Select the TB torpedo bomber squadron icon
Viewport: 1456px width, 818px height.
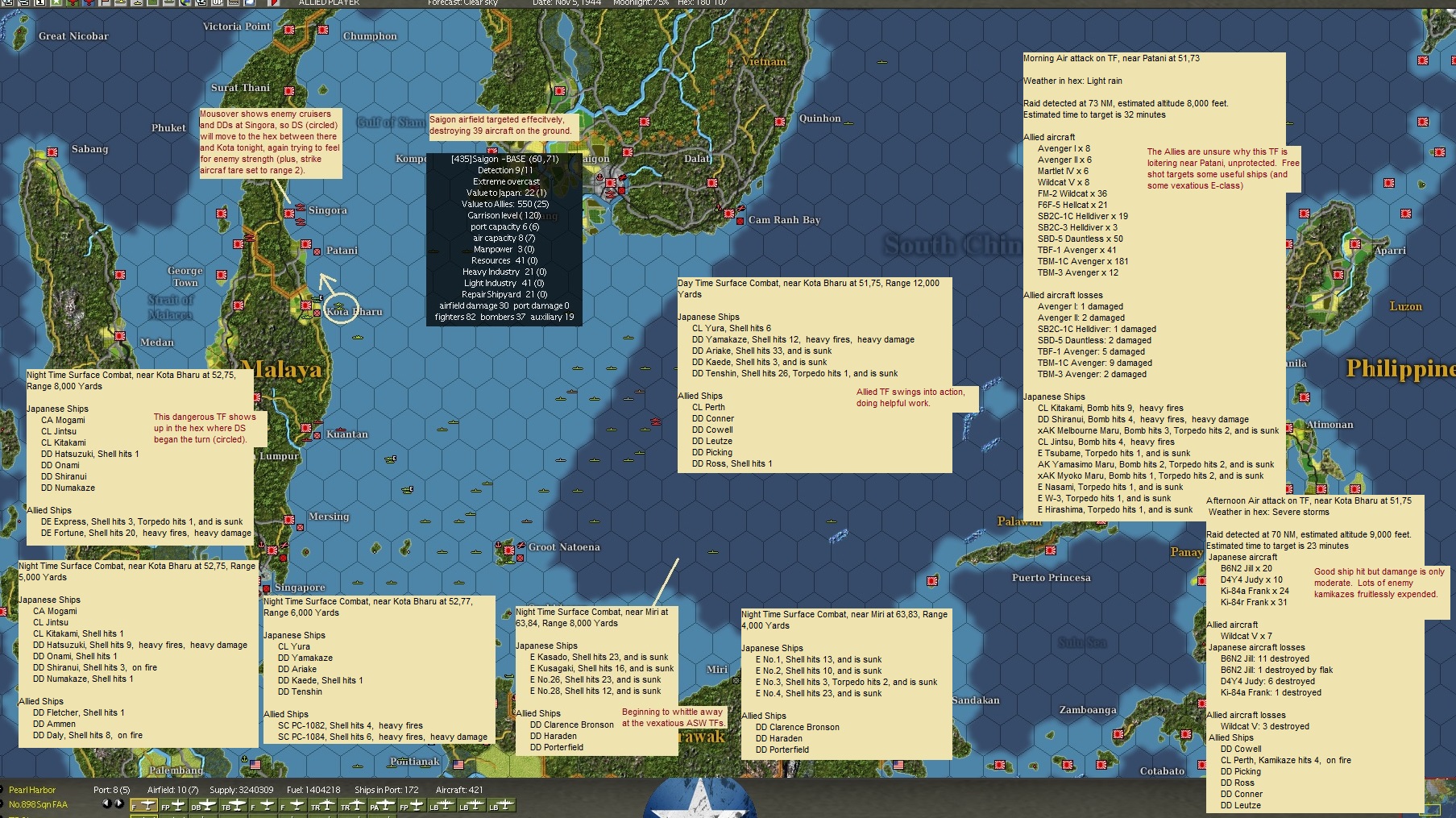point(232,805)
